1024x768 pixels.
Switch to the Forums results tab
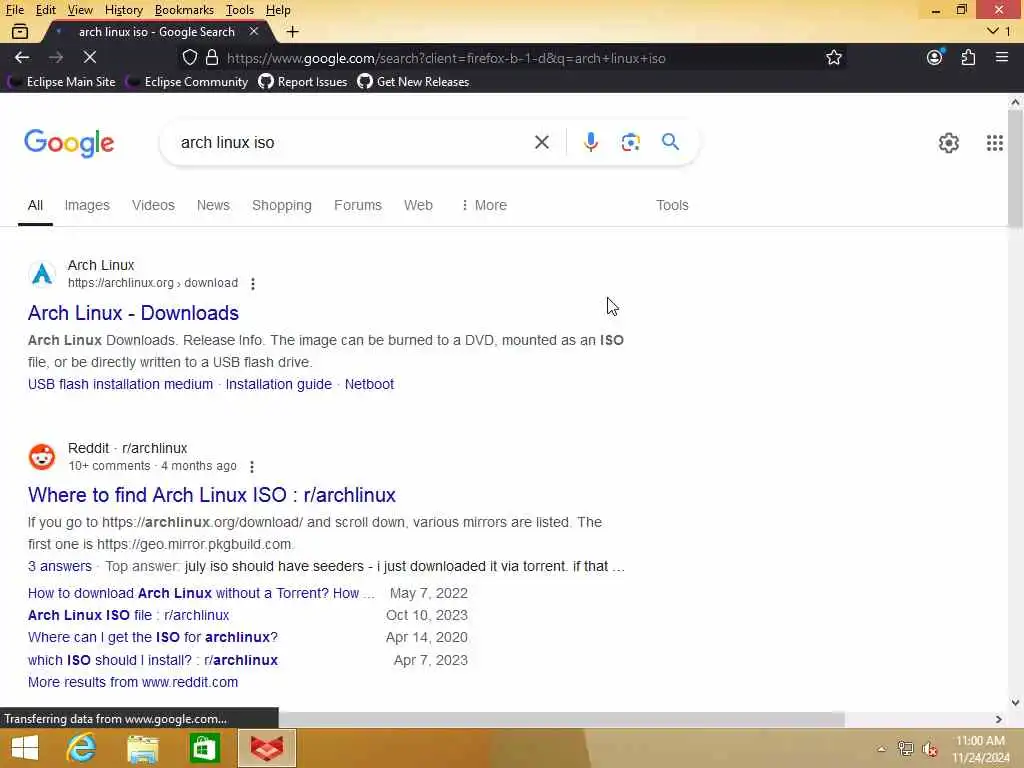point(358,205)
